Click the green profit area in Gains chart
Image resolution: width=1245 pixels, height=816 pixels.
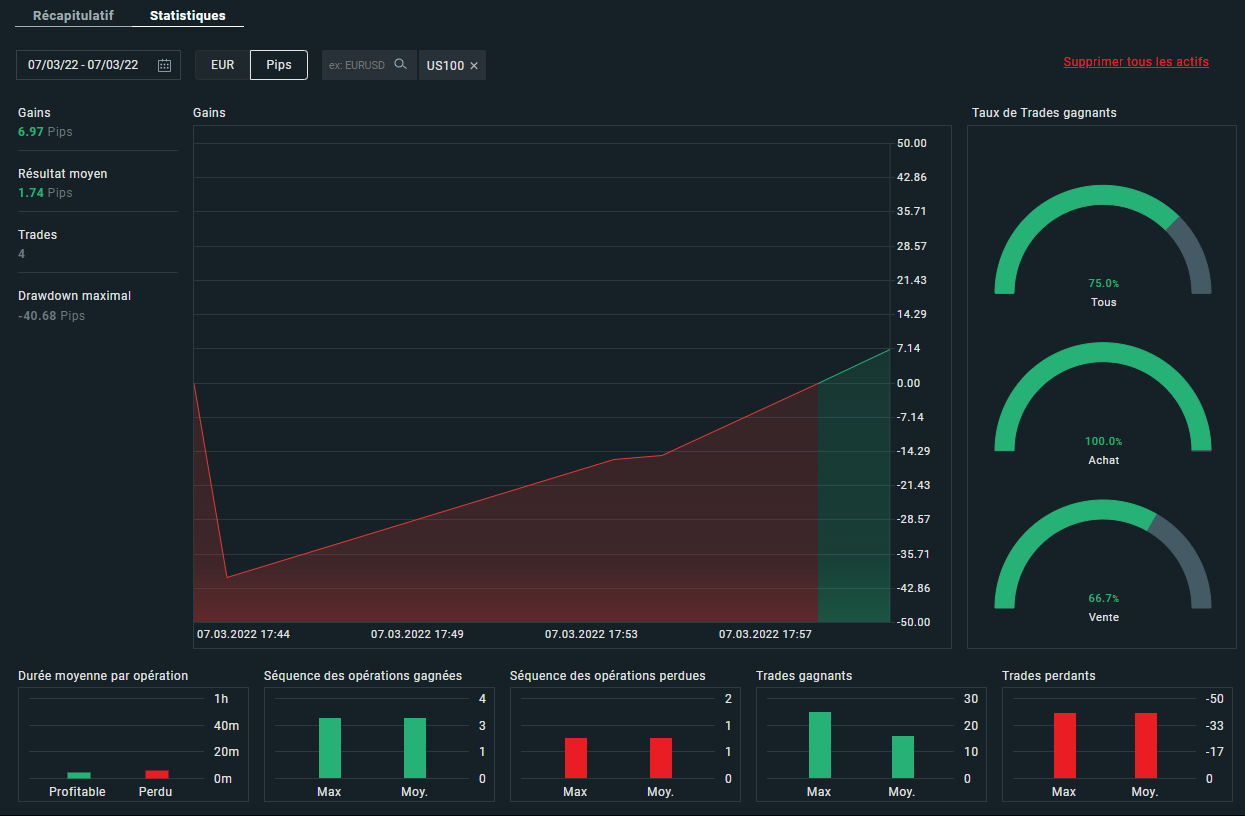click(x=853, y=500)
